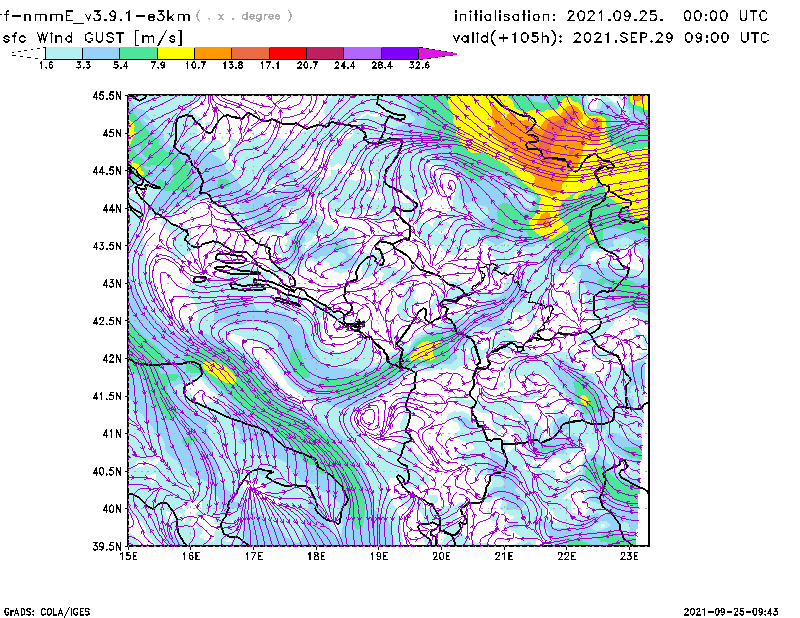
Task: Click the '44.5N' latitude label
Action: (107, 170)
